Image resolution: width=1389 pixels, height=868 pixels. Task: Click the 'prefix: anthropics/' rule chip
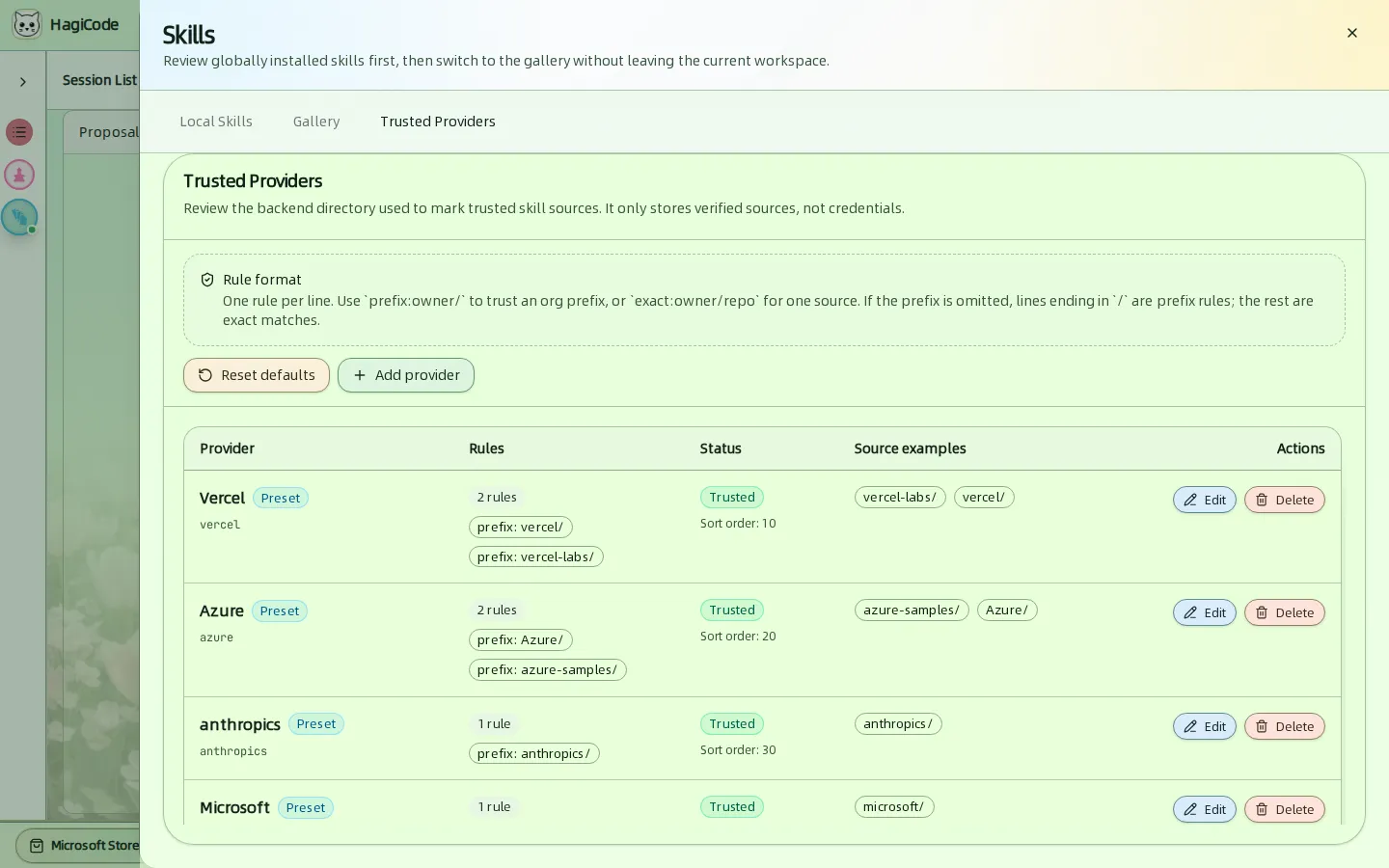tap(534, 754)
